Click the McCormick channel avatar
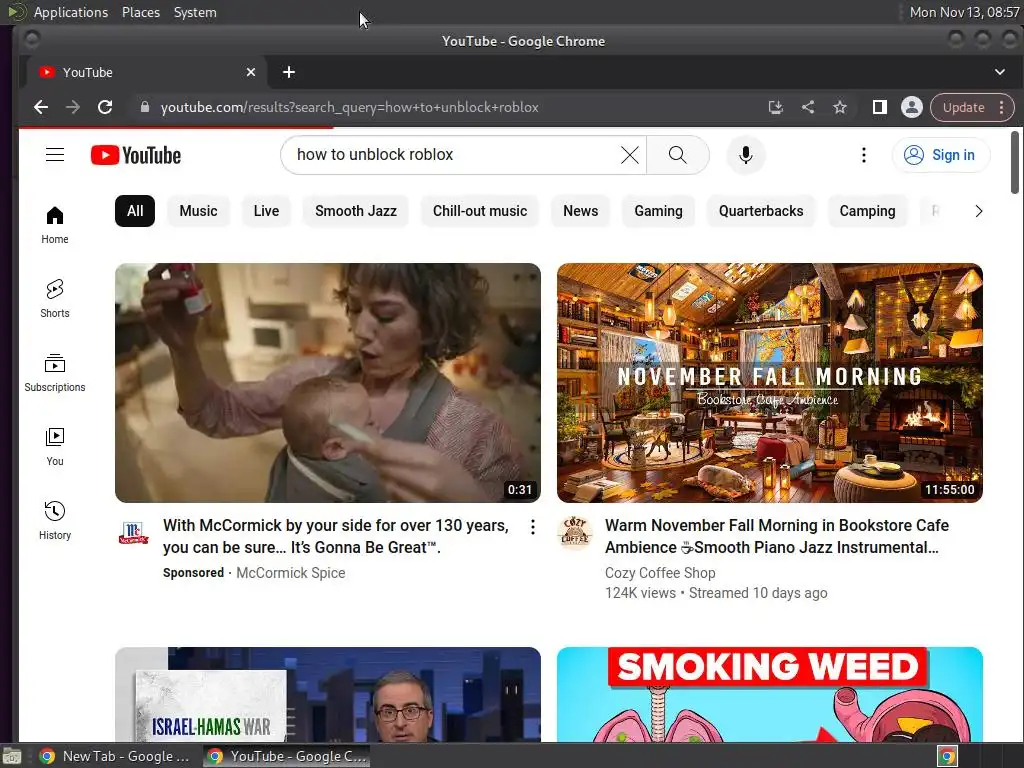Image resolution: width=1024 pixels, height=768 pixels. (133, 533)
